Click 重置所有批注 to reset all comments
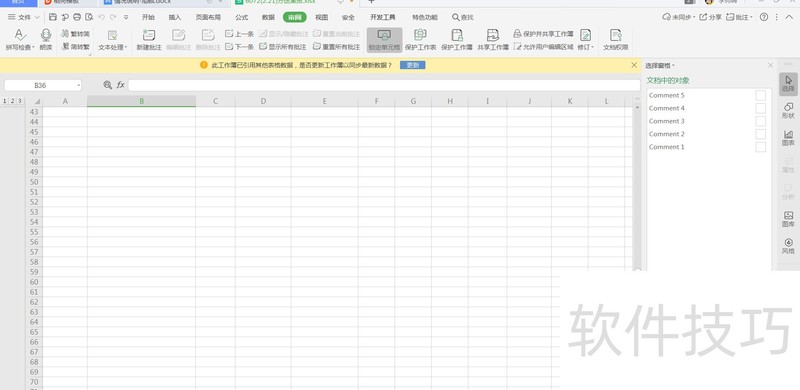This screenshot has height=390, width=800. point(337,46)
